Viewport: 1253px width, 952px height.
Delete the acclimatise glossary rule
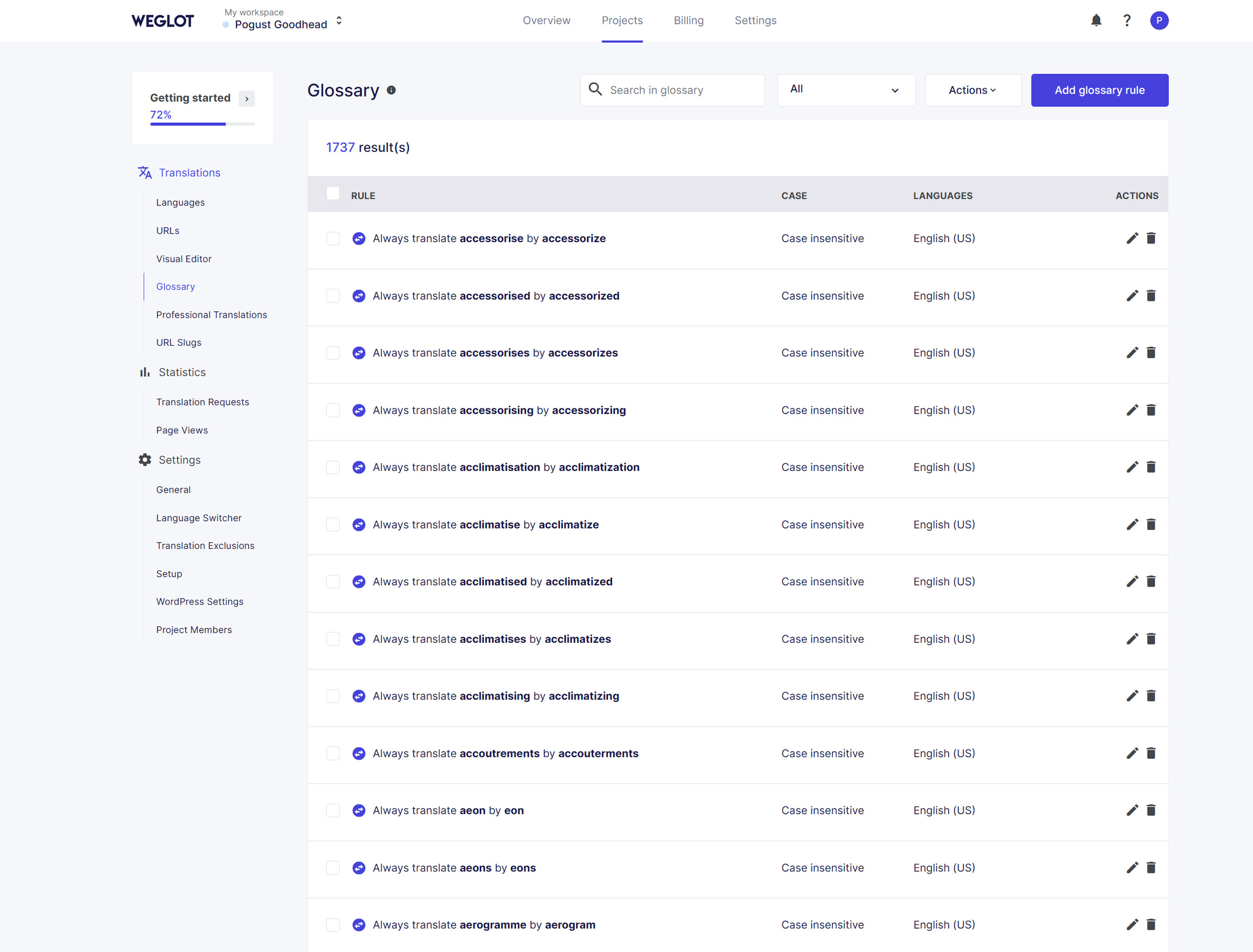point(1151,525)
